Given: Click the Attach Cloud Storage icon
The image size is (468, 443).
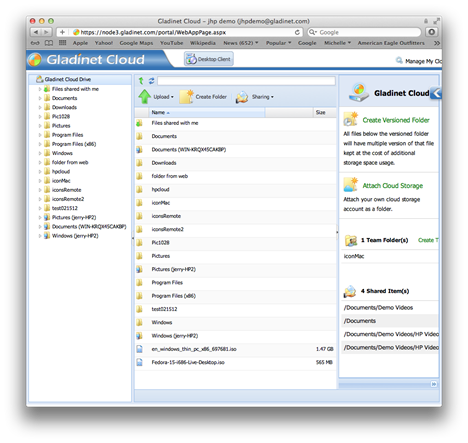Looking at the screenshot, I should click(351, 185).
